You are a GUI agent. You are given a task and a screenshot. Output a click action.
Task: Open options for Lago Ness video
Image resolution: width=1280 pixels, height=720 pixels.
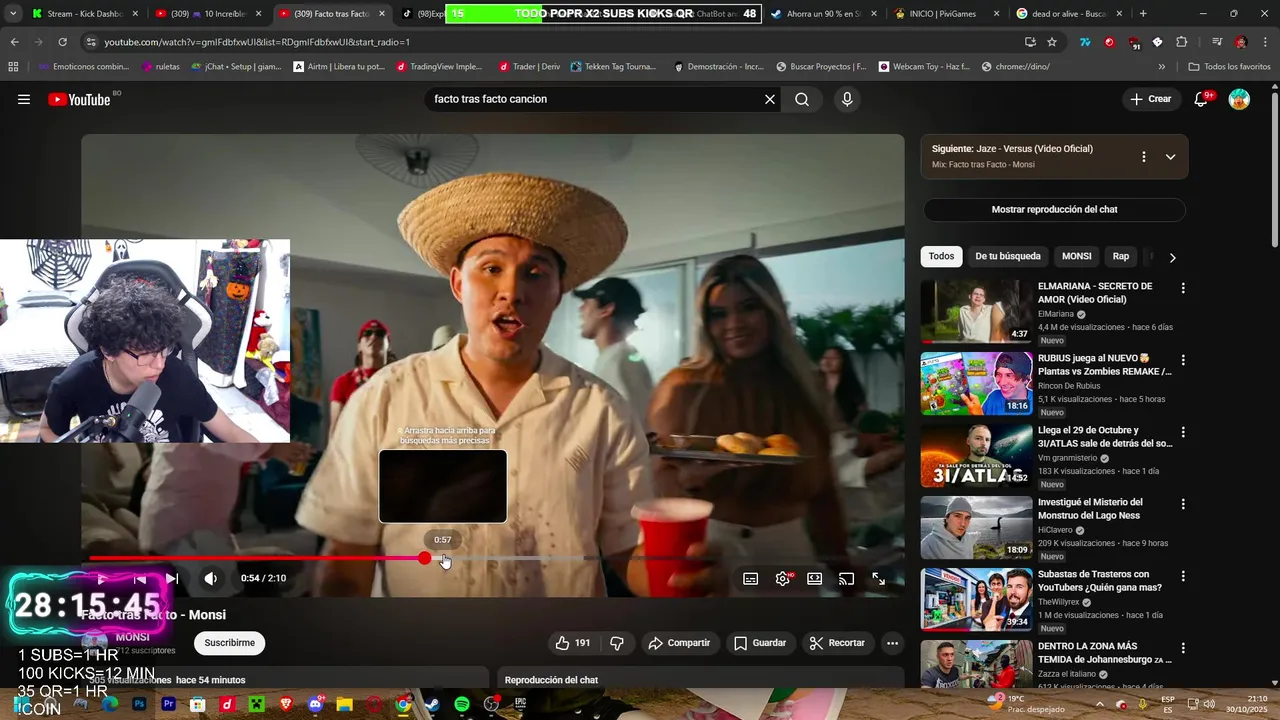pos(1183,504)
